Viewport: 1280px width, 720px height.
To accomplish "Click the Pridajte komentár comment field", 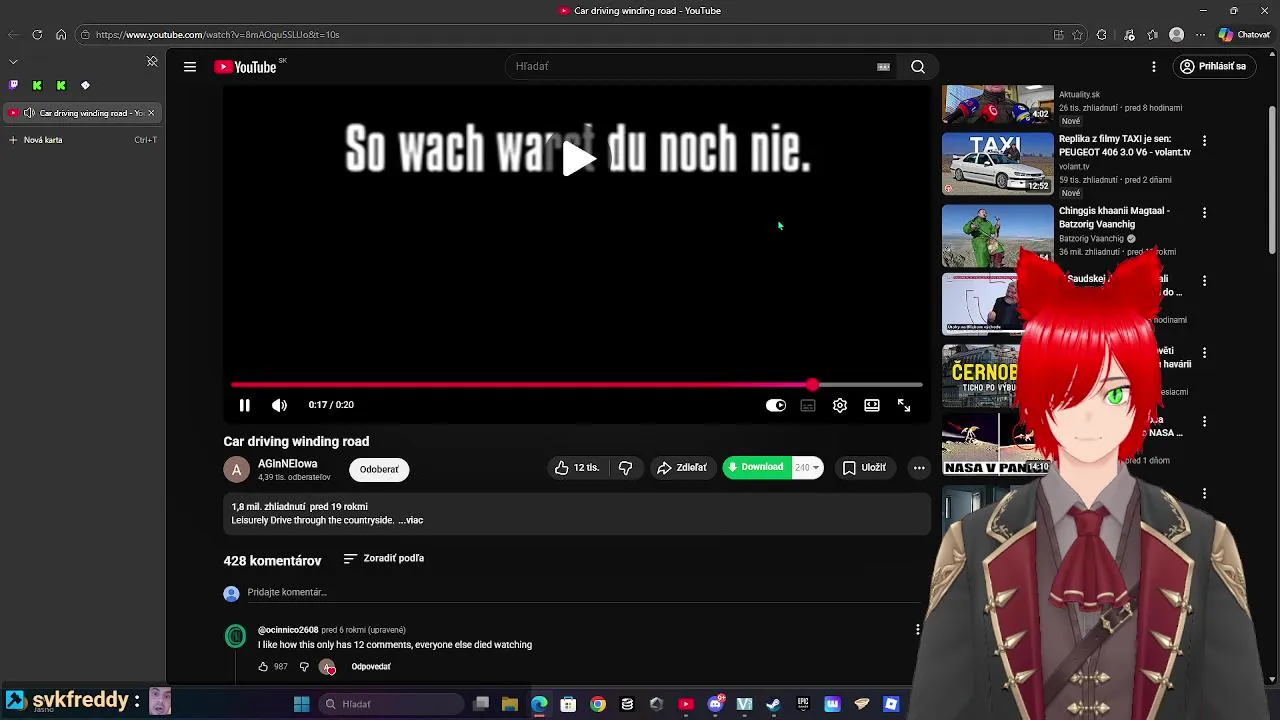I will [582, 592].
